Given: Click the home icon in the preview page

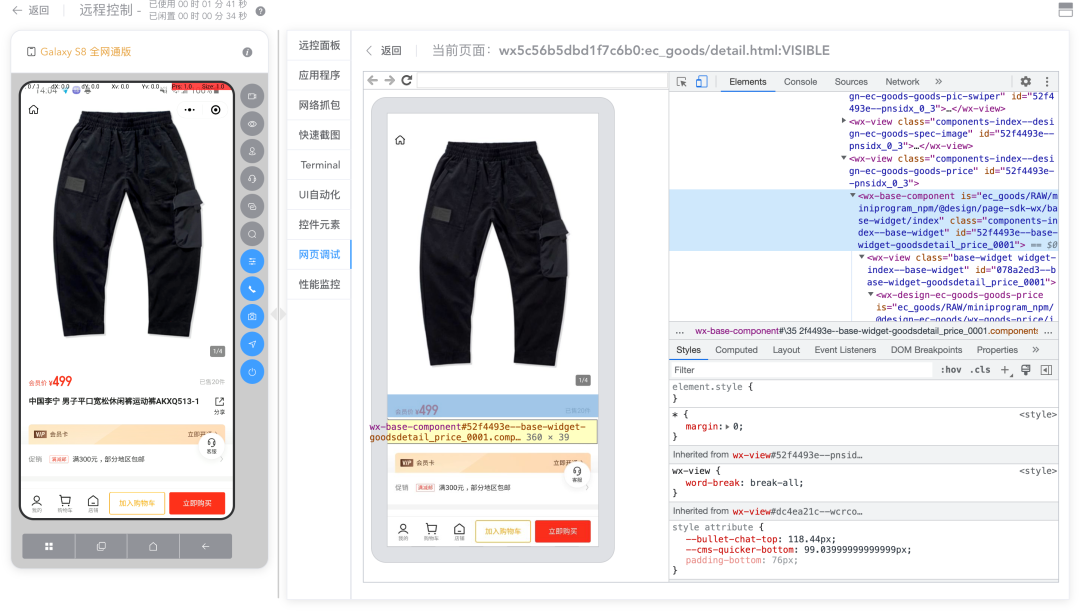Looking at the screenshot, I should coord(400,141).
